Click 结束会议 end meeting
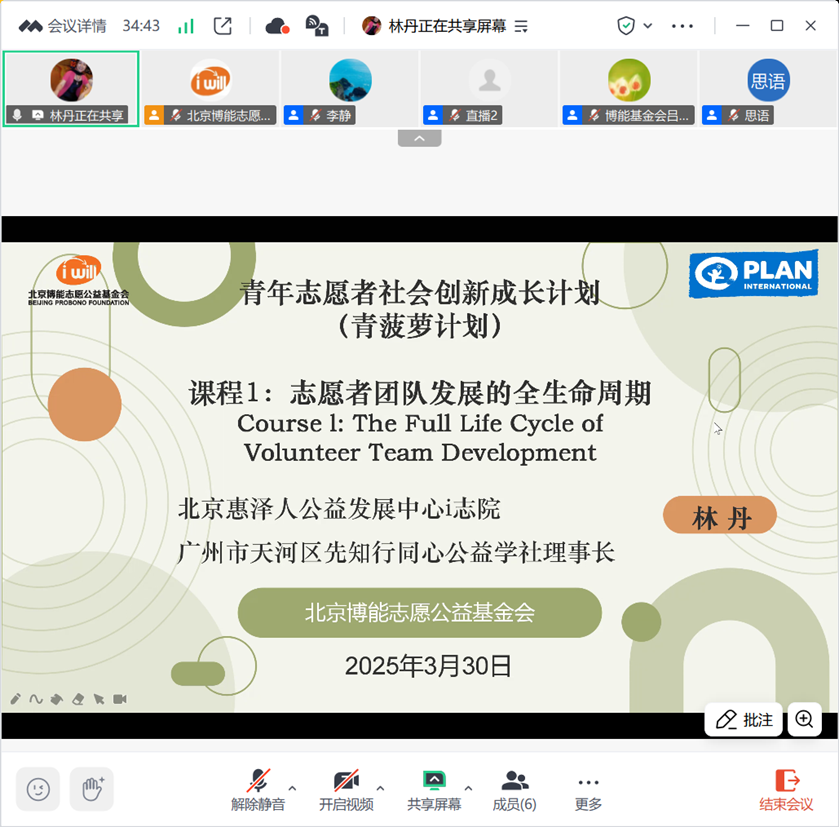Viewport: 839px width, 827px height. 787,790
